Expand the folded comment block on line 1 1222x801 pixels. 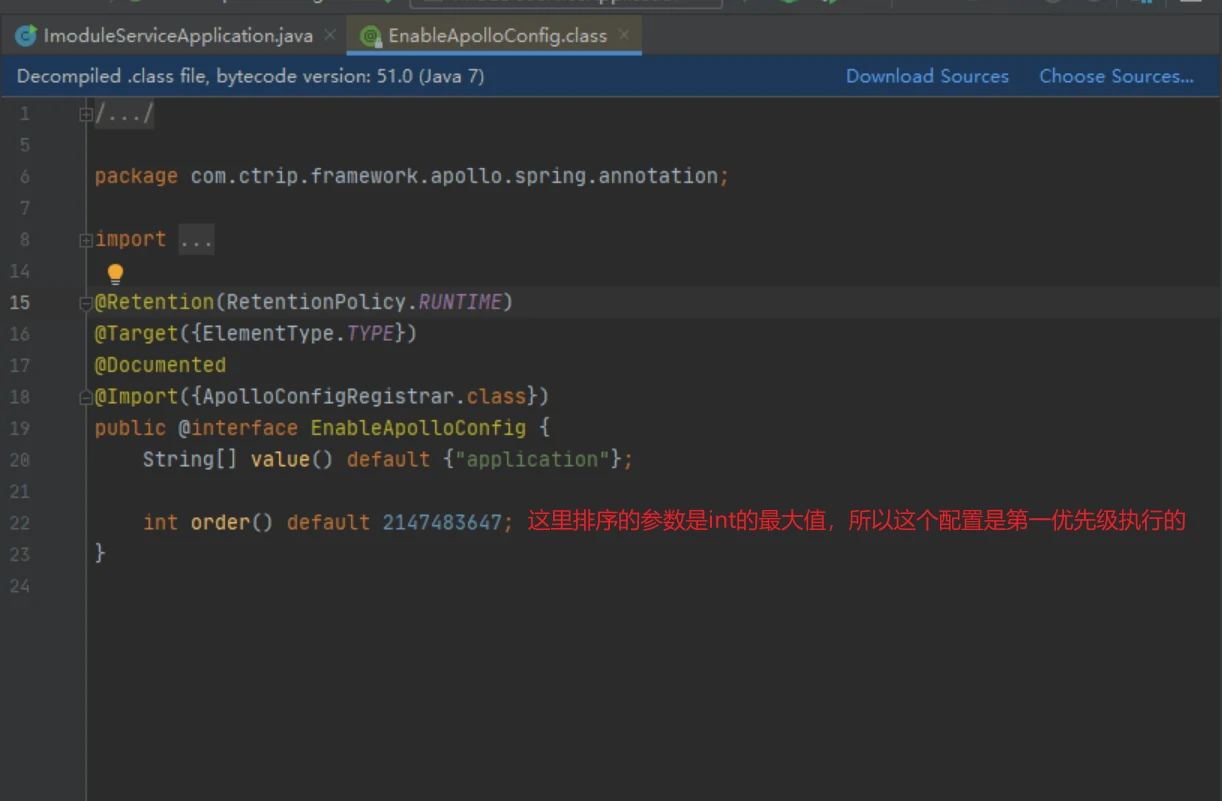tap(85, 114)
